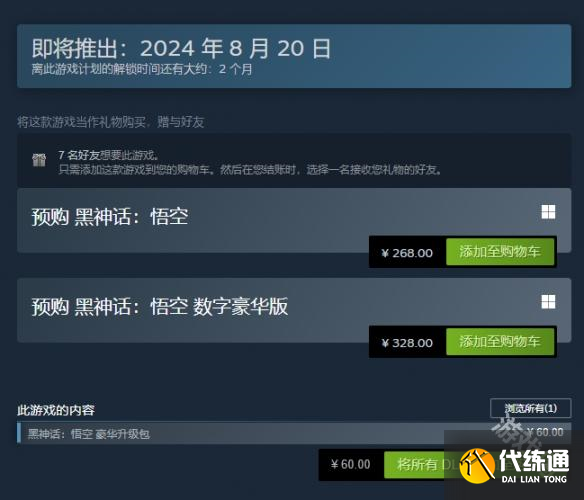Screen dimensions: 584x500
Task: Click Windows icon on standard edition
Action: coord(548,212)
